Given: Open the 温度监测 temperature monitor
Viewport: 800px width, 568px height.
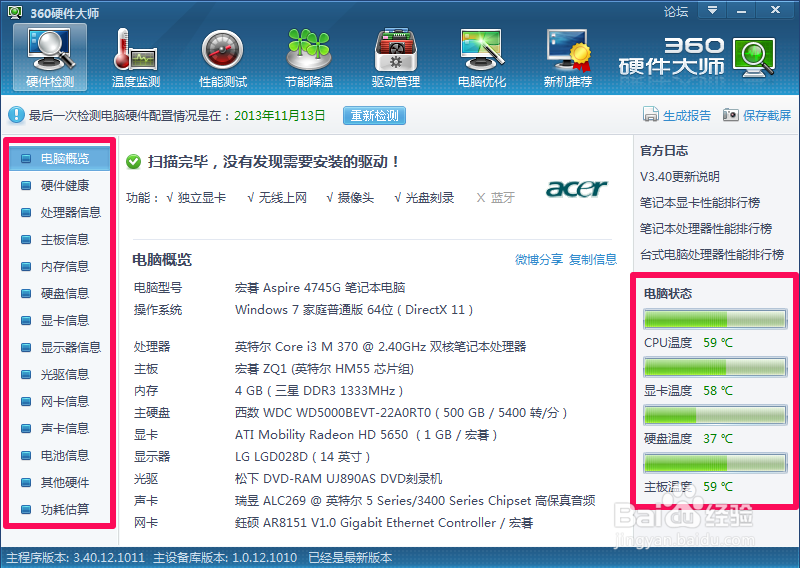Looking at the screenshot, I should coord(136,57).
